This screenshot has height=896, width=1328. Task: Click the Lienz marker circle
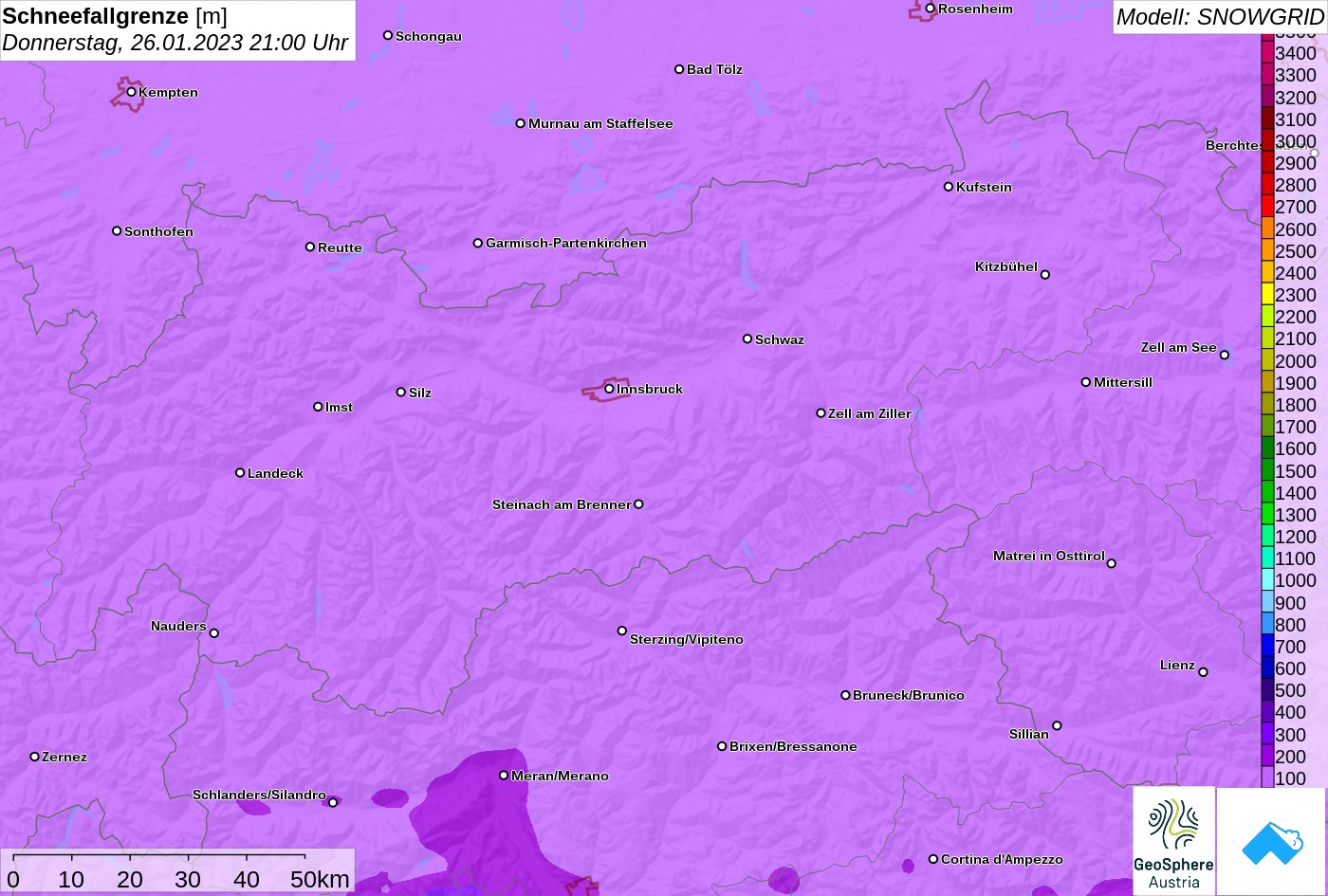[1203, 672]
